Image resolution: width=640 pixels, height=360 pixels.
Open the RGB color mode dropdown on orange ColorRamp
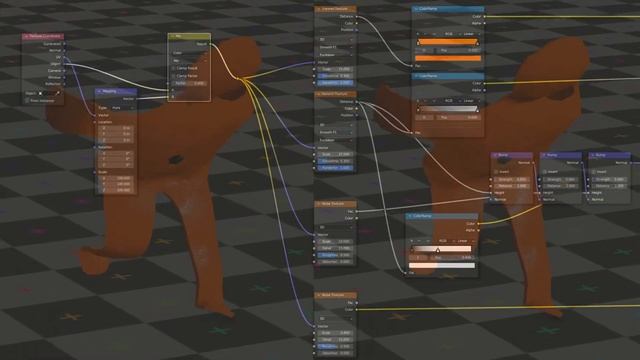pos(450,34)
